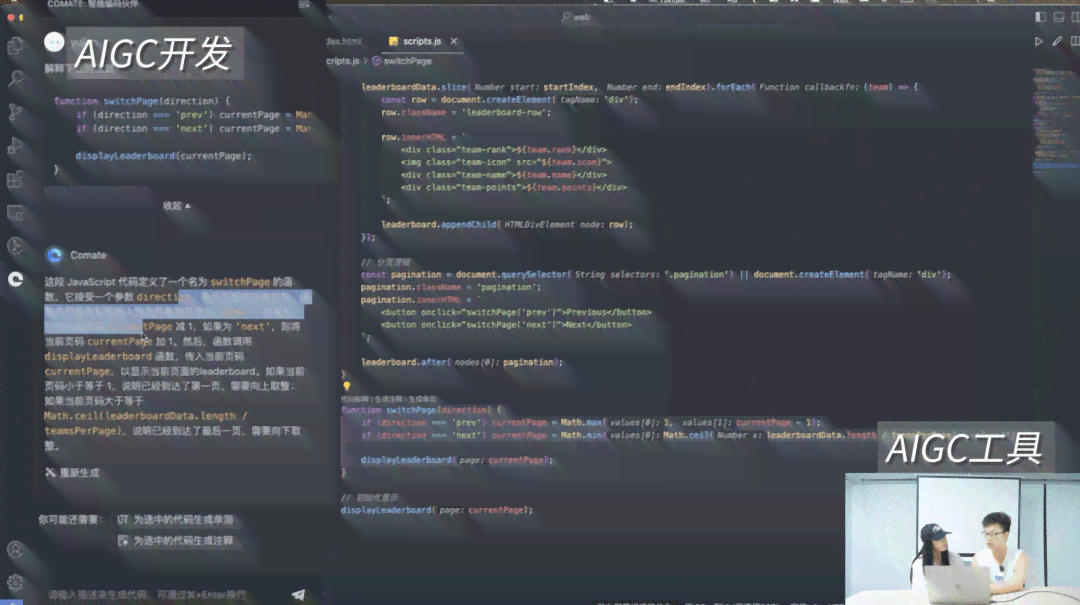1080x605 pixels.
Task: Focus the Comate chat input box
Action: [x=165, y=594]
